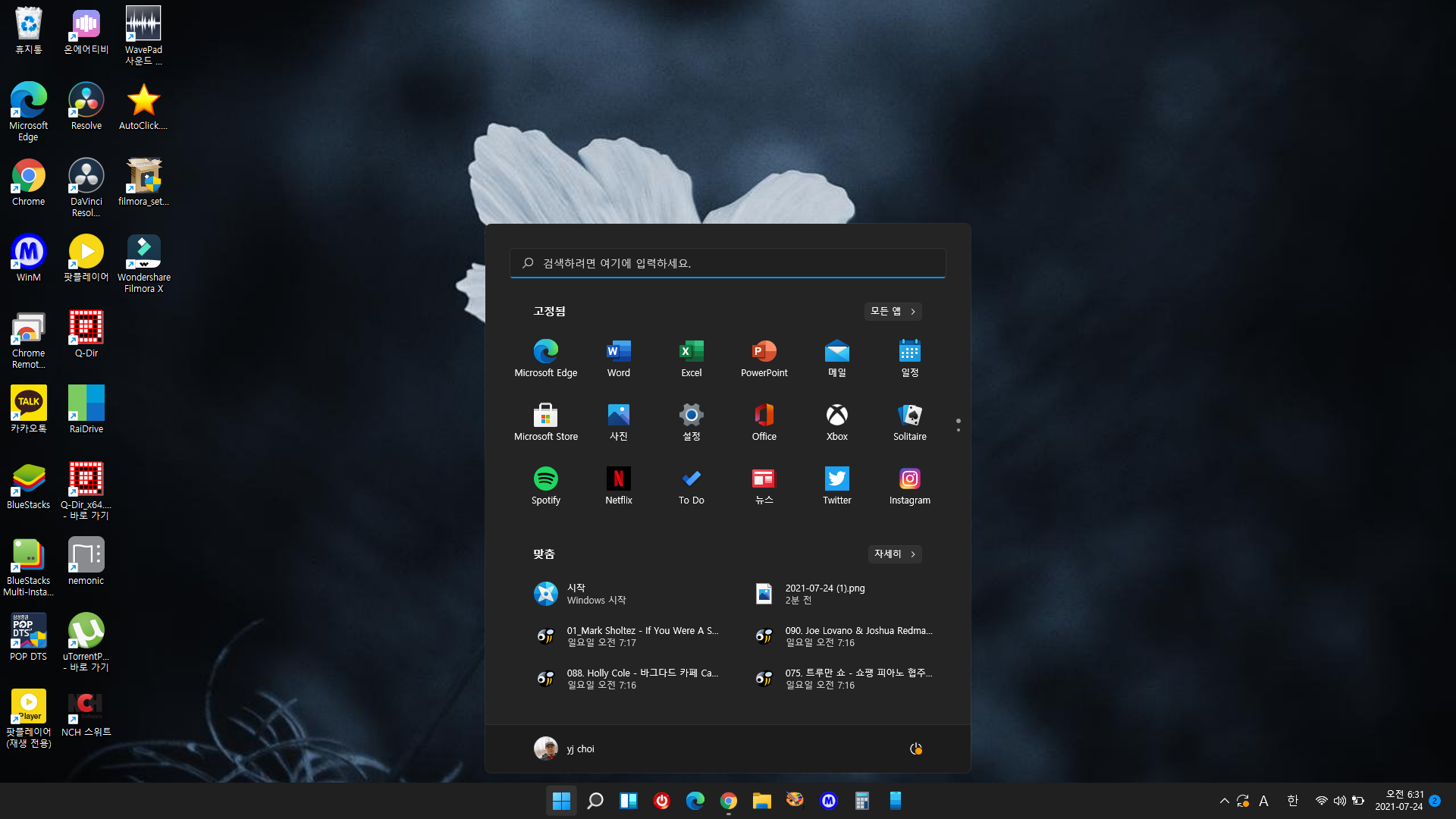Expand 자세히 (More) recommended items
This screenshot has height=819, width=1456.
coord(895,554)
